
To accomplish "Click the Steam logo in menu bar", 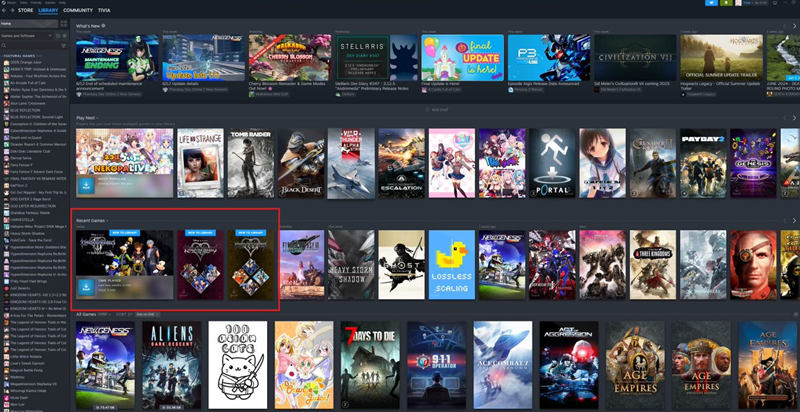I will click(3, 3).
